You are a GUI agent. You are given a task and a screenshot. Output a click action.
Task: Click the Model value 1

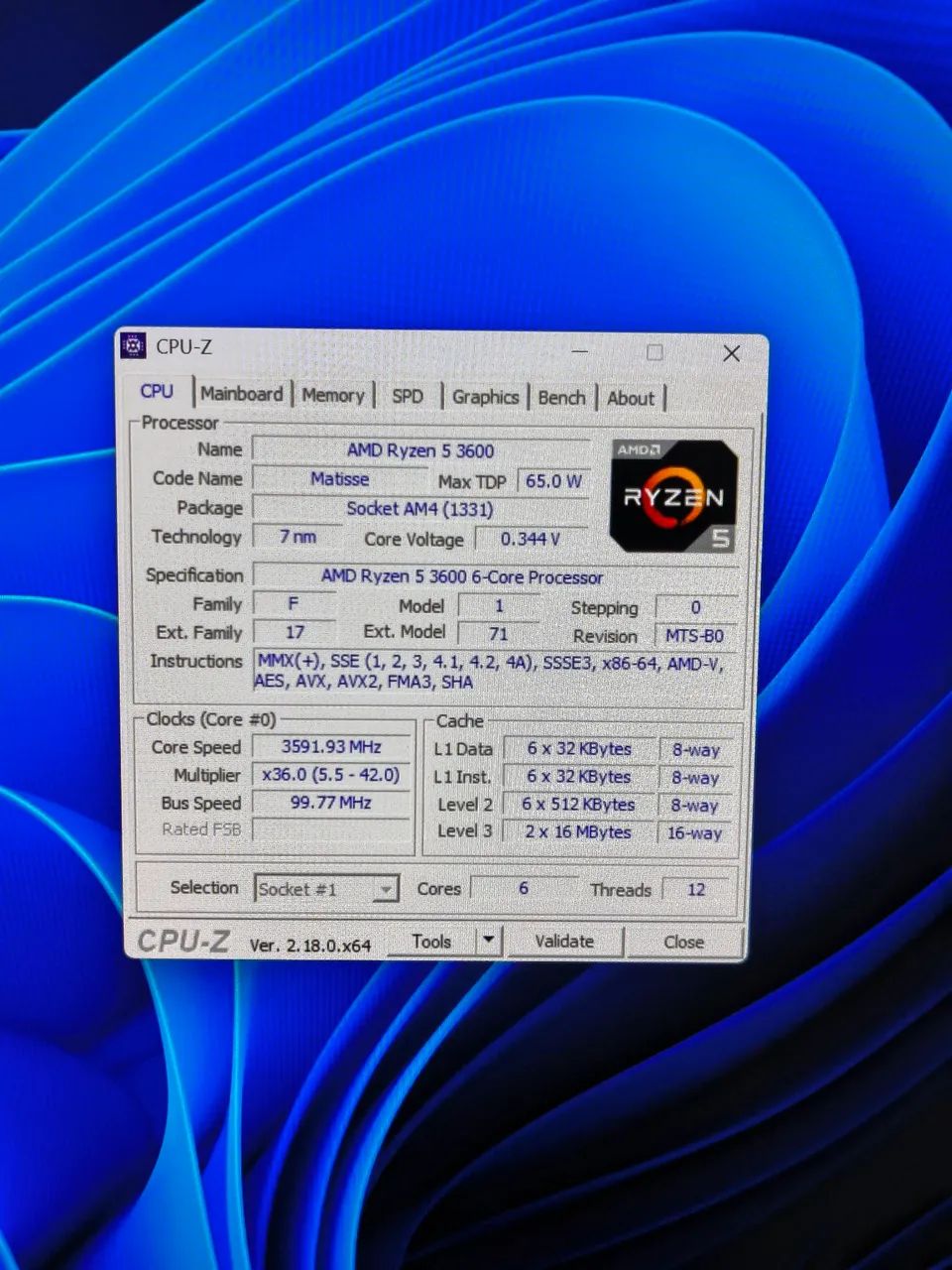click(x=499, y=605)
